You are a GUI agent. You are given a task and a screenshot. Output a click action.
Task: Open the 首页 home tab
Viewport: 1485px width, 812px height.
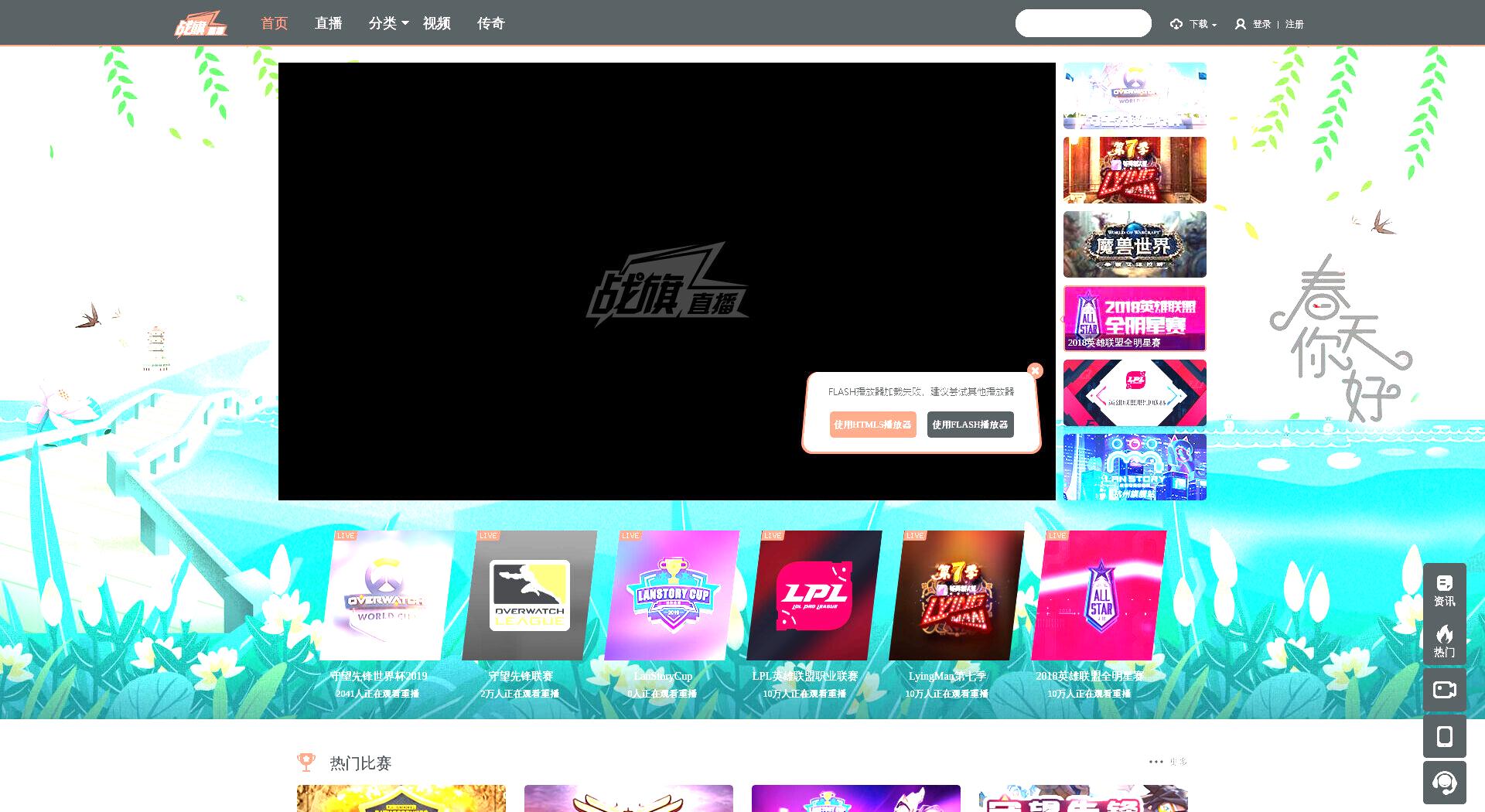(x=274, y=23)
